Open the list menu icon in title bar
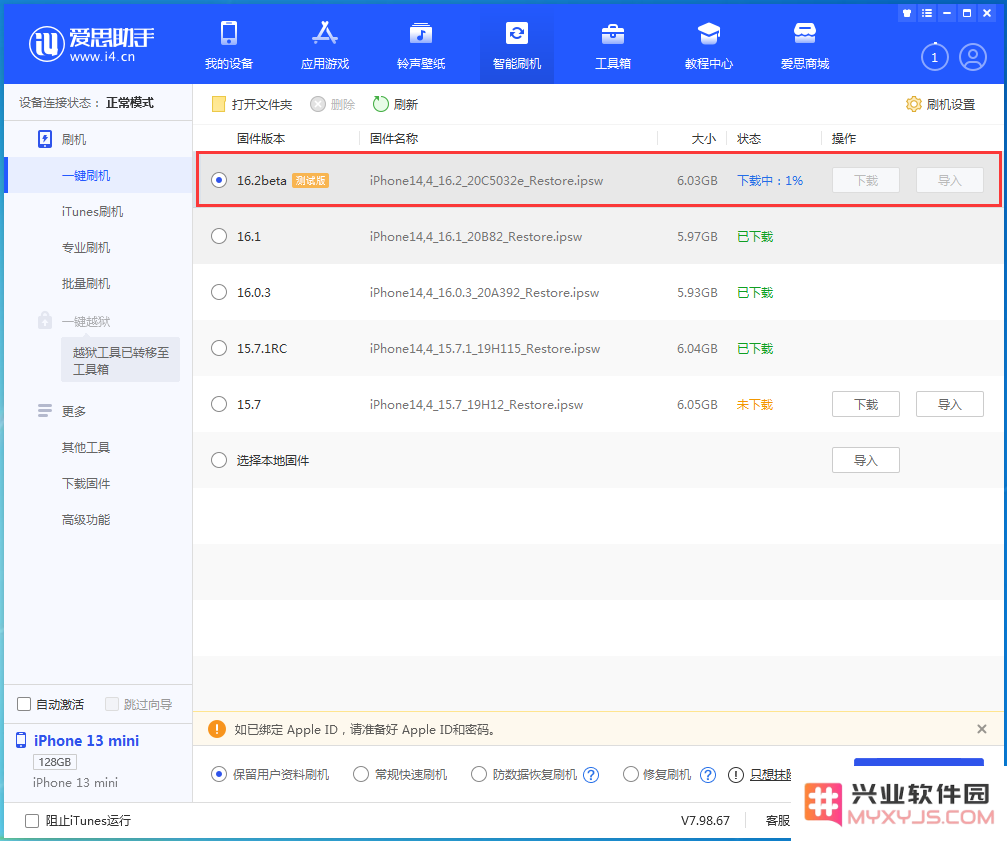Viewport: 1007px width, 841px height. tap(927, 13)
